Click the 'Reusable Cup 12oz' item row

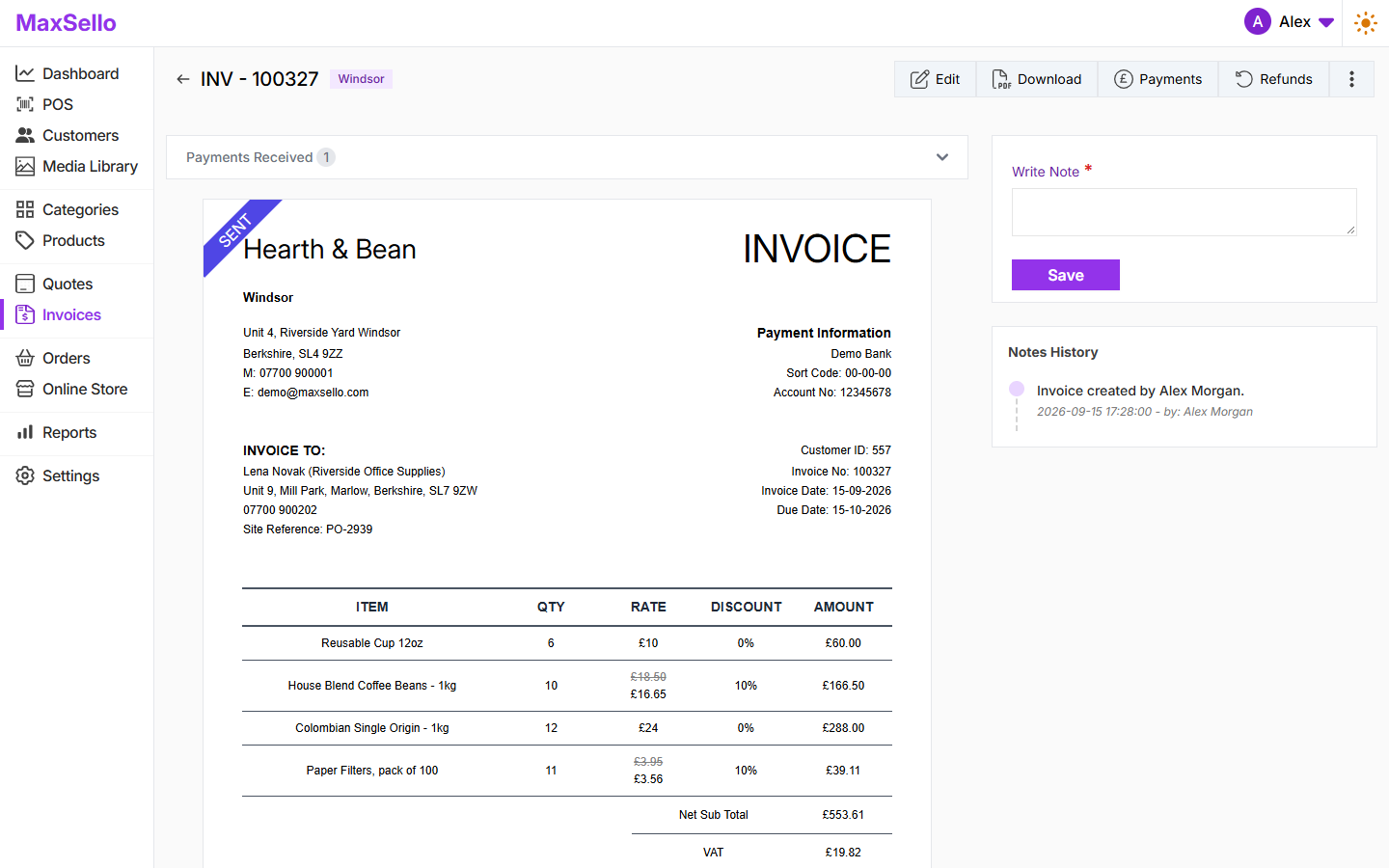coord(567,643)
